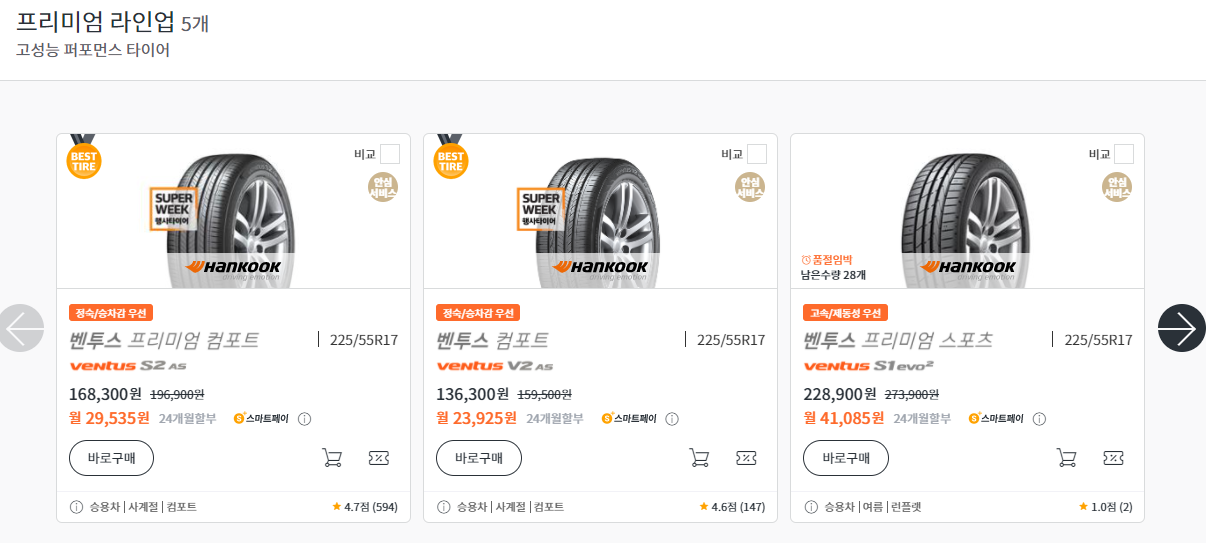
Task: Click the 4.7점 (594) rating
Action: click(x=365, y=507)
